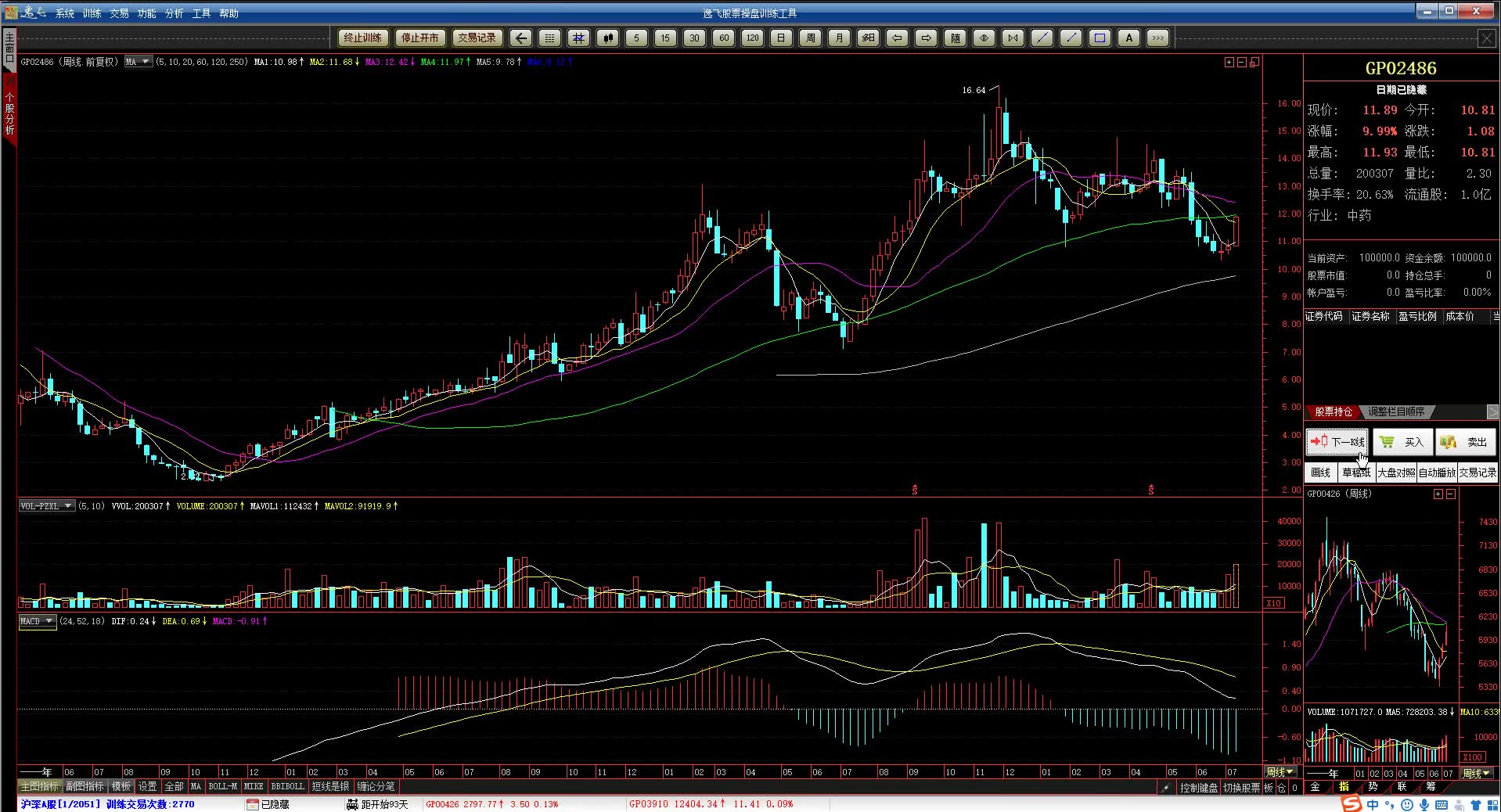This screenshot has height=812, width=1501.
Task: Open index mini-chart 周线 period dropdown
Action: point(1478,773)
